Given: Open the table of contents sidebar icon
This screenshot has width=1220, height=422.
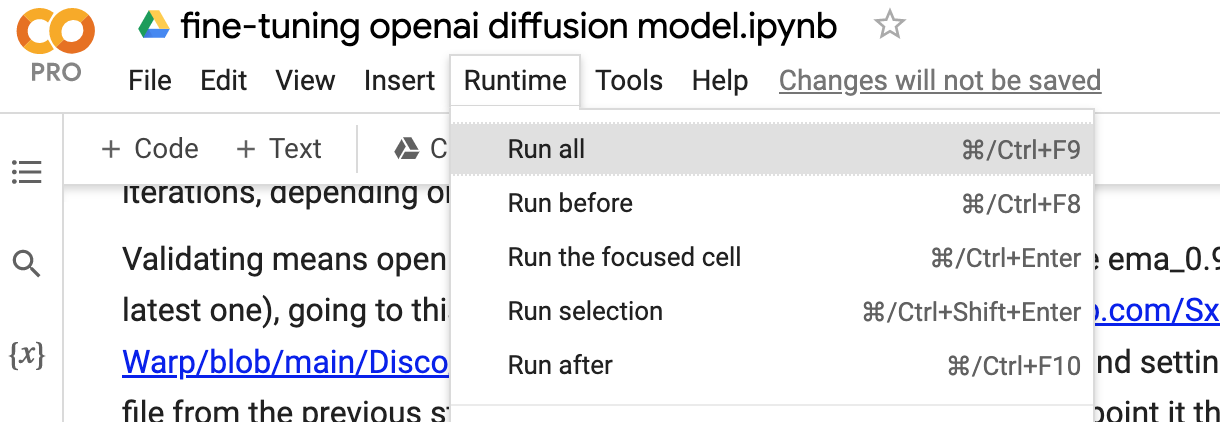Looking at the screenshot, I should click(x=27, y=173).
